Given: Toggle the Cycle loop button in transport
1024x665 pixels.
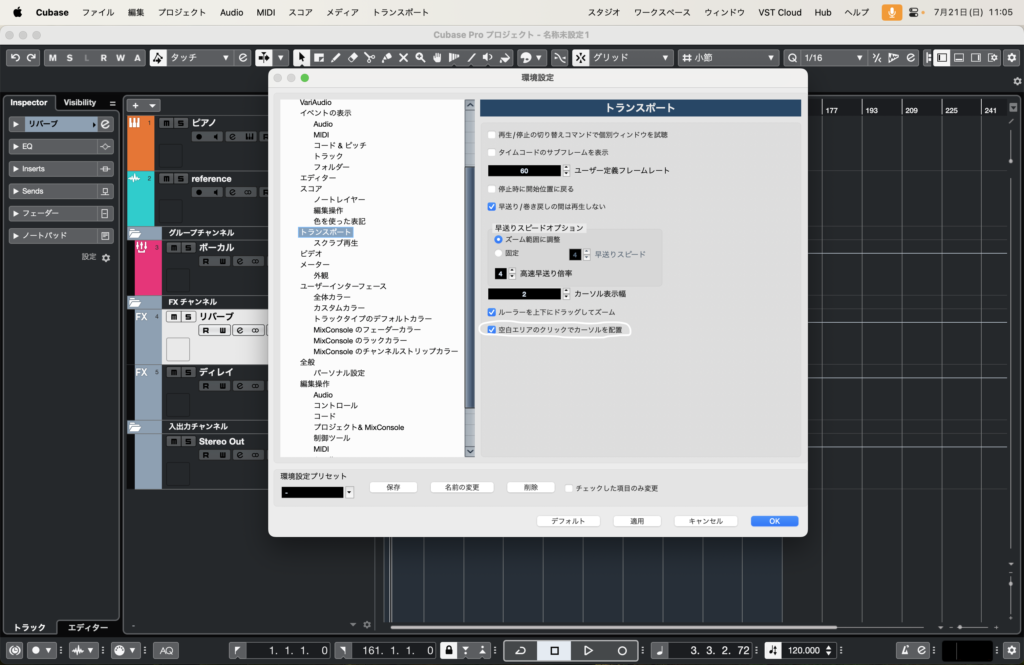Looking at the screenshot, I should [x=520, y=650].
